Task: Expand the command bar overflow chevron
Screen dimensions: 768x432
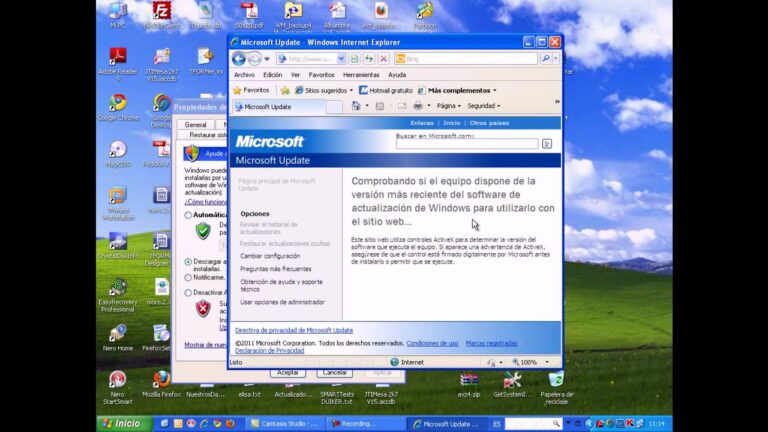Action: (557, 102)
